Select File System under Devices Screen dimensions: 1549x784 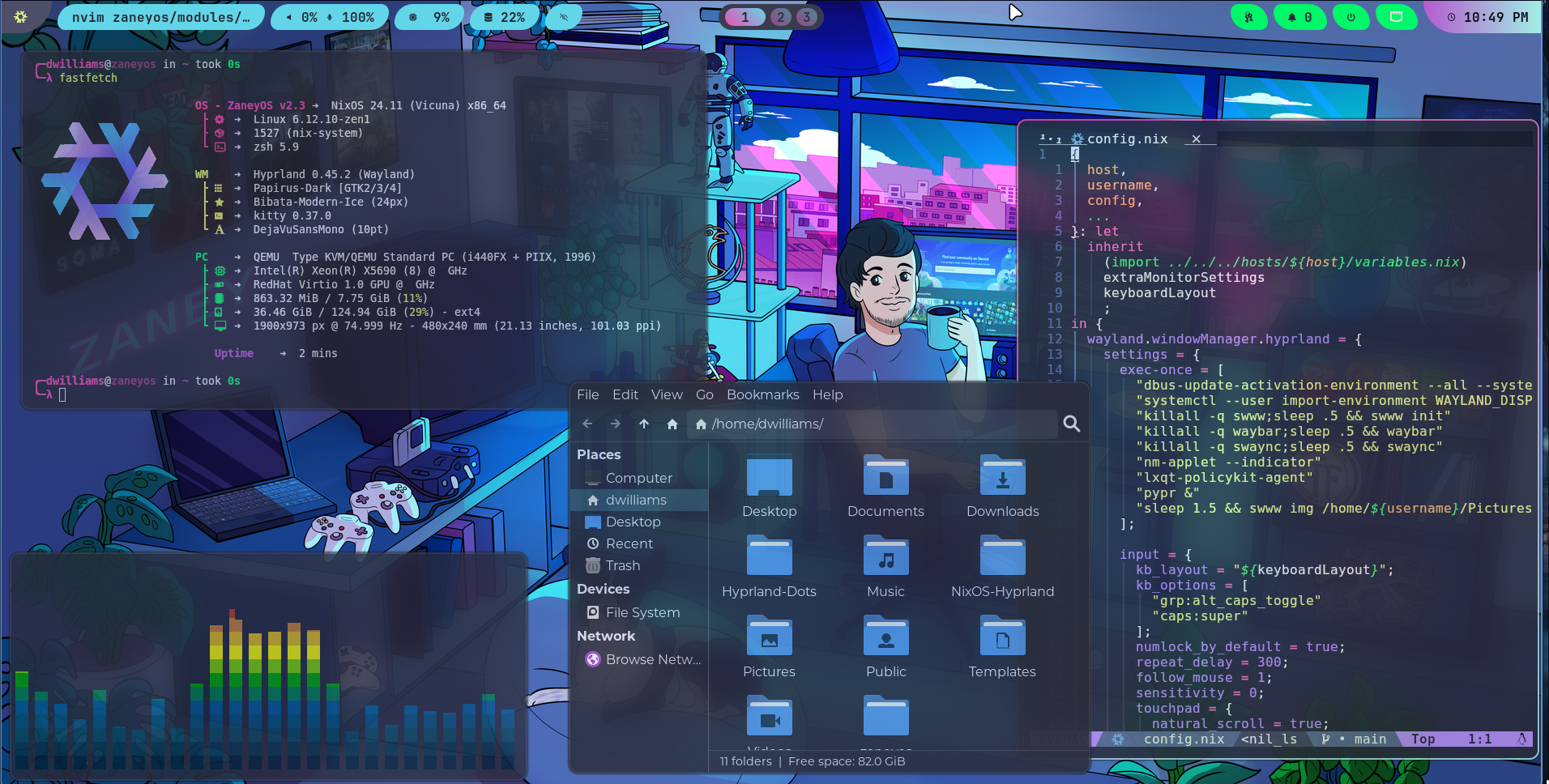click(642, 612)
